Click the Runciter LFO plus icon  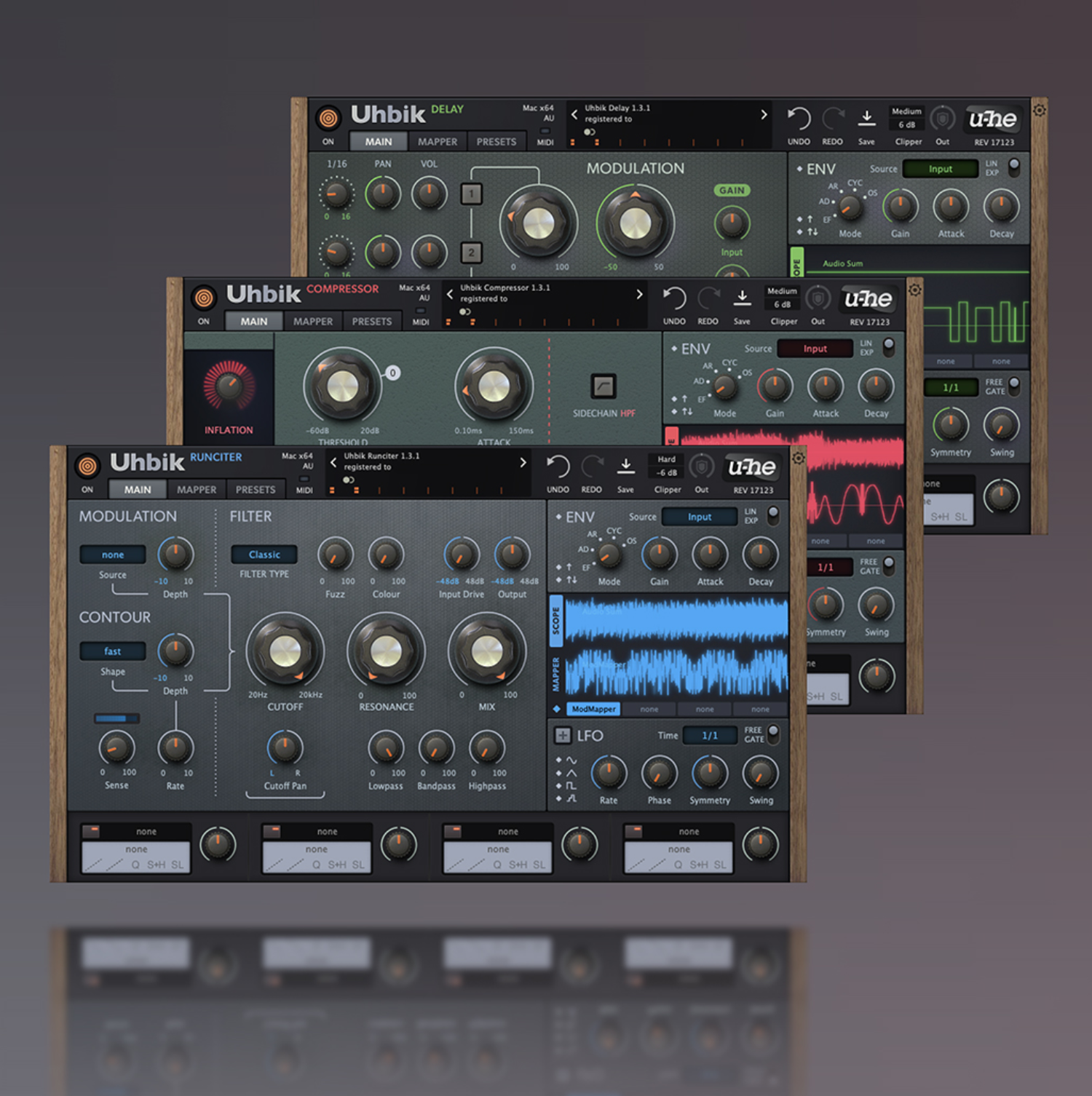coord(563,735)
